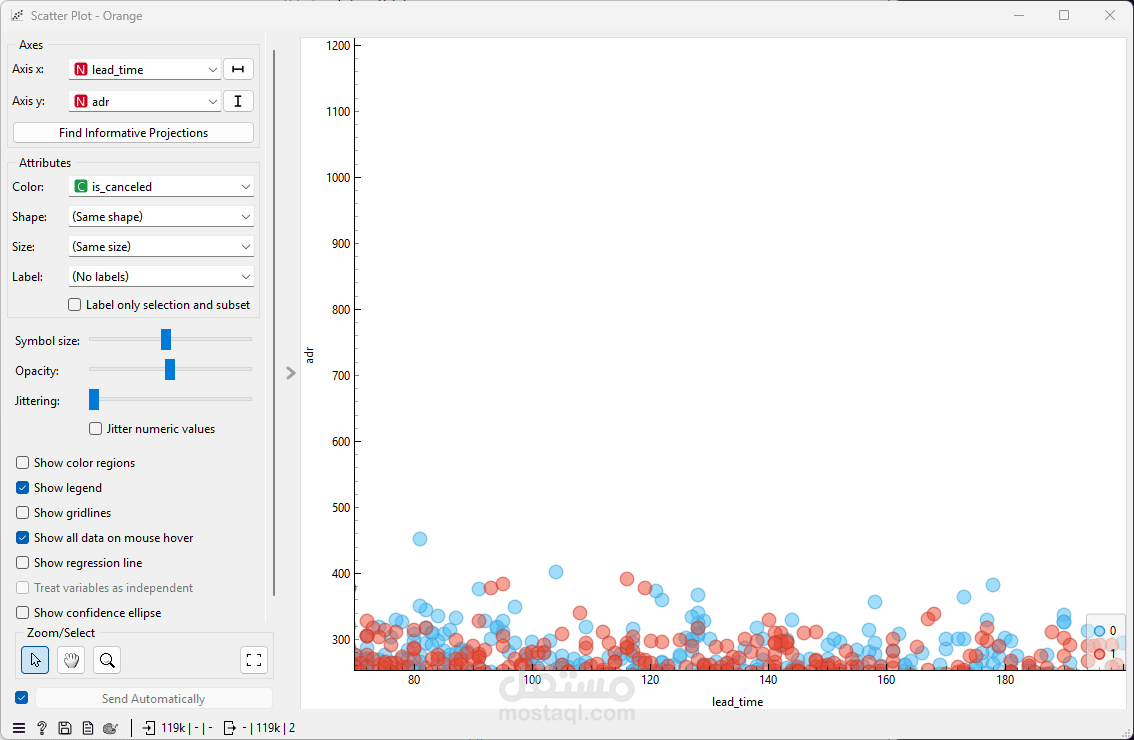The image size is (1134, 740).
Task: Click the Treat variables as independent checkbox
Action: (22, 587)
